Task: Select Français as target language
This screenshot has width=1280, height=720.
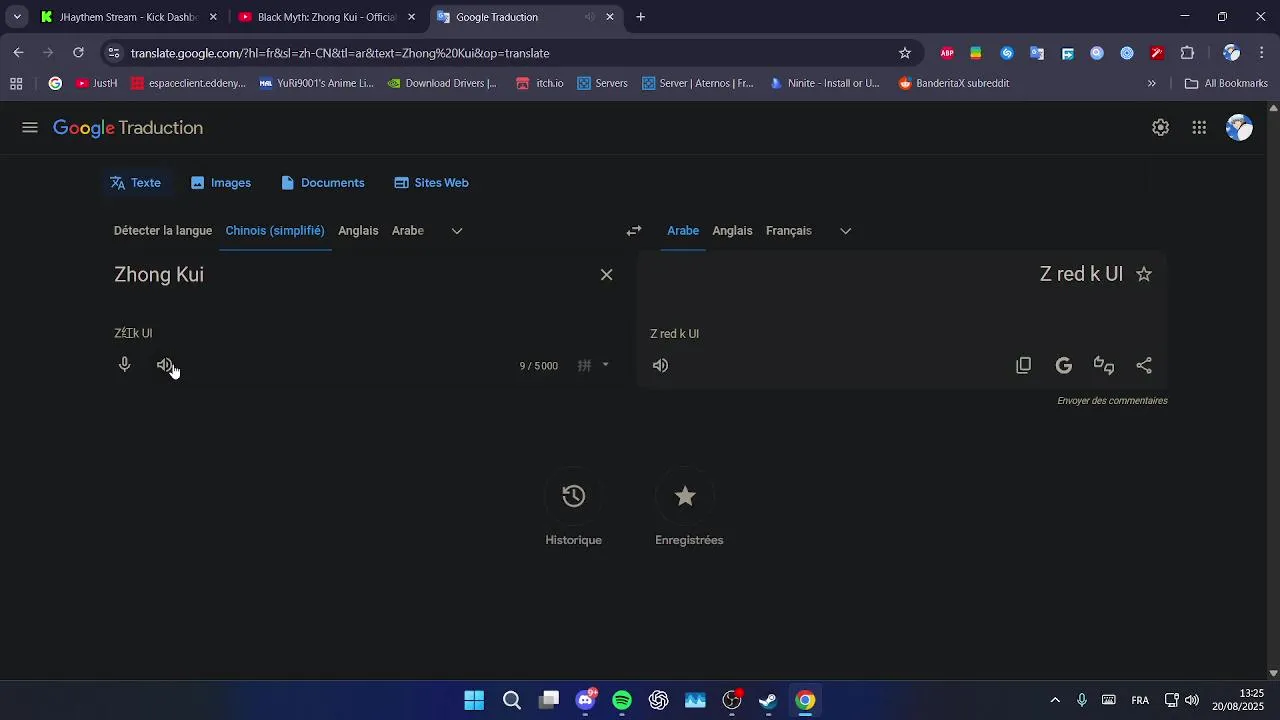Action: coord(789,231)
